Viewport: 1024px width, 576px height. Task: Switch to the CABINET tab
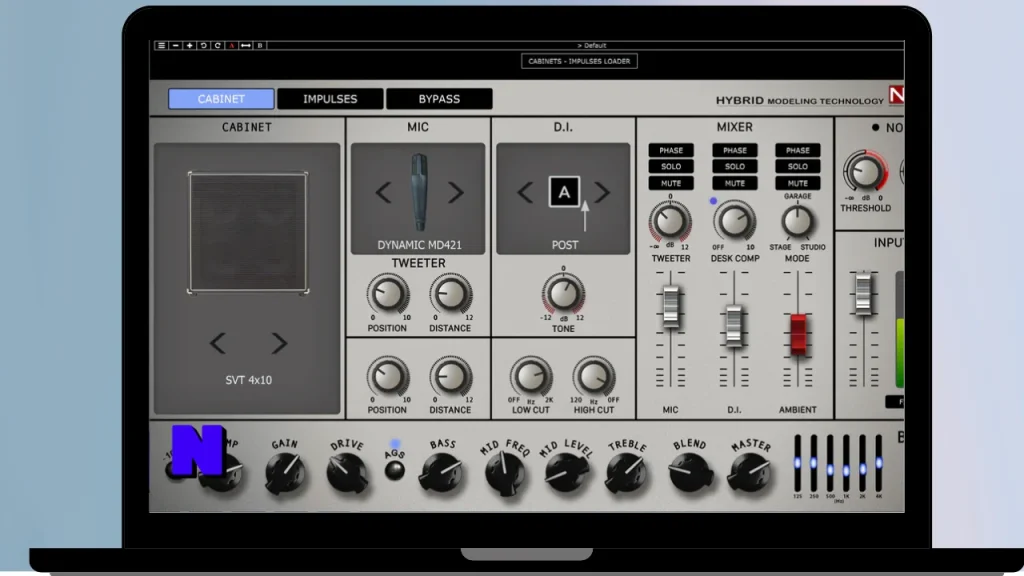221,99
